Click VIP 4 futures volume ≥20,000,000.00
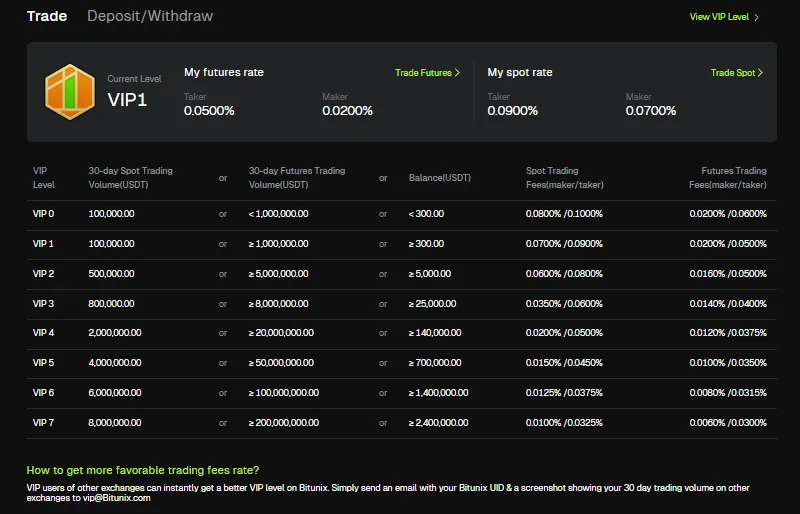This screenshot has width=800, height=514. pyautogui.click(x=281, y=333)
